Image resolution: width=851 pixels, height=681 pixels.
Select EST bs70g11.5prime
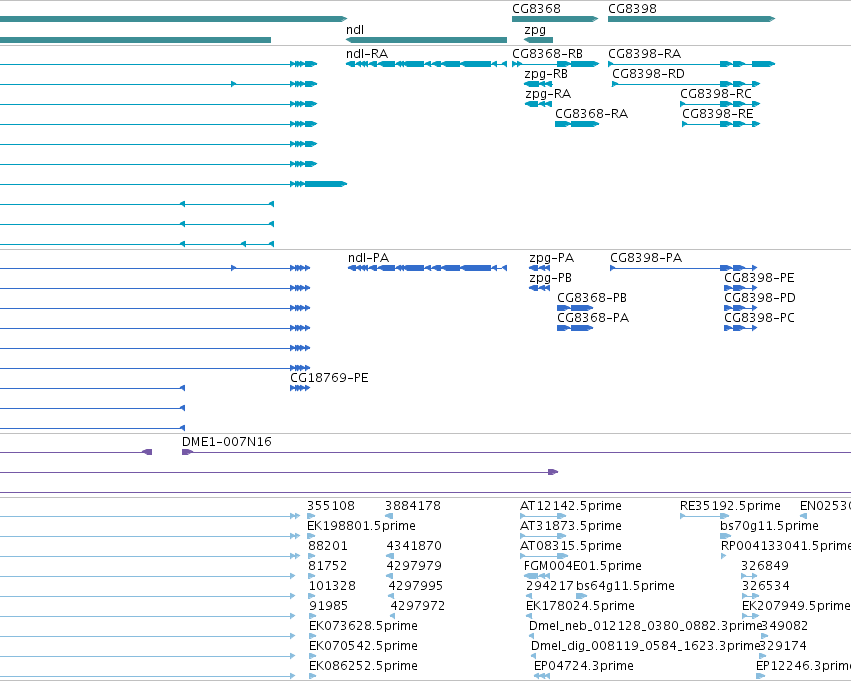770,526
